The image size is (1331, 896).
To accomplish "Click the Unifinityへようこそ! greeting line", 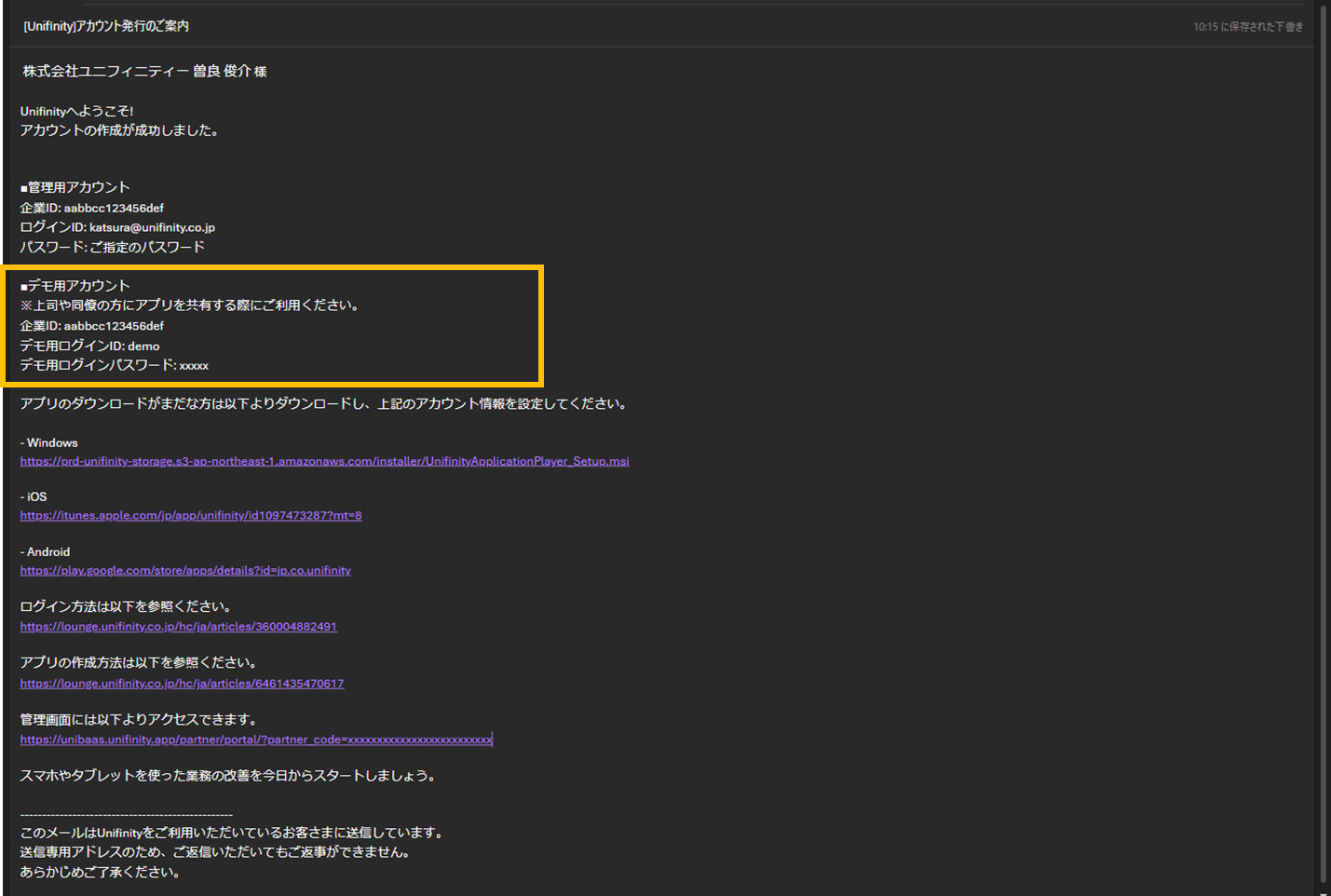I will coord(76,111).
